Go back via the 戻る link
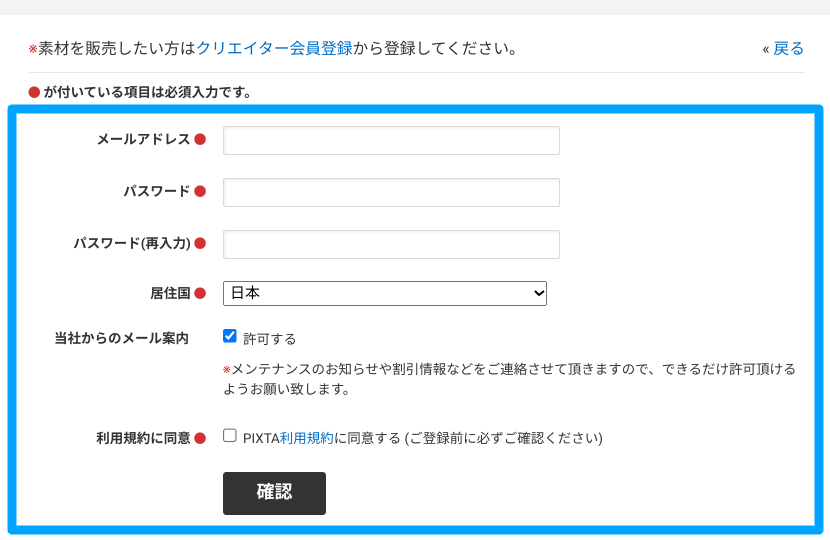This screenshot has height=540, width=830. (788, 49)
